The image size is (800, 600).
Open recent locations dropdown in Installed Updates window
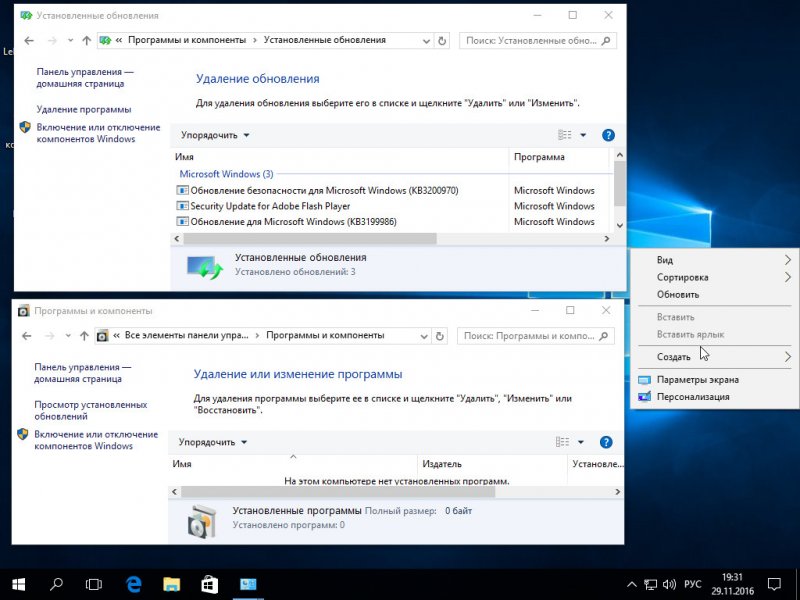point(70,41)
